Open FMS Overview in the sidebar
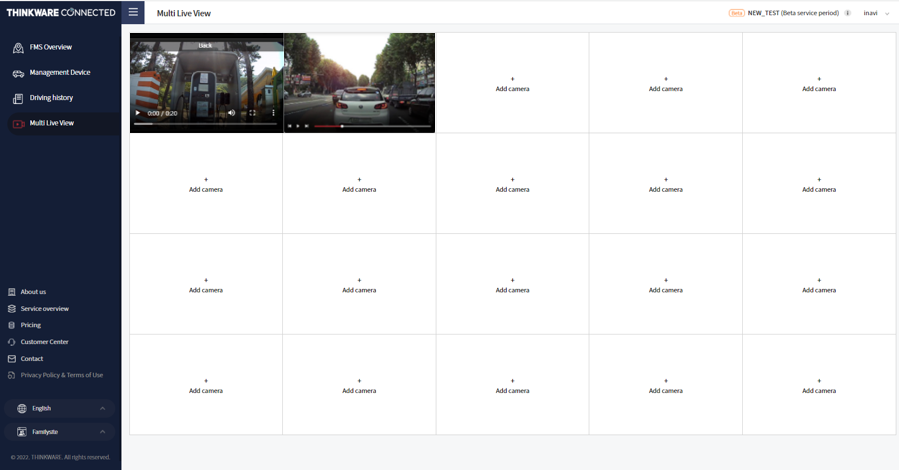The height and width of the screenshot is (470, 899). pyautogui.click(x=50, y=47)
